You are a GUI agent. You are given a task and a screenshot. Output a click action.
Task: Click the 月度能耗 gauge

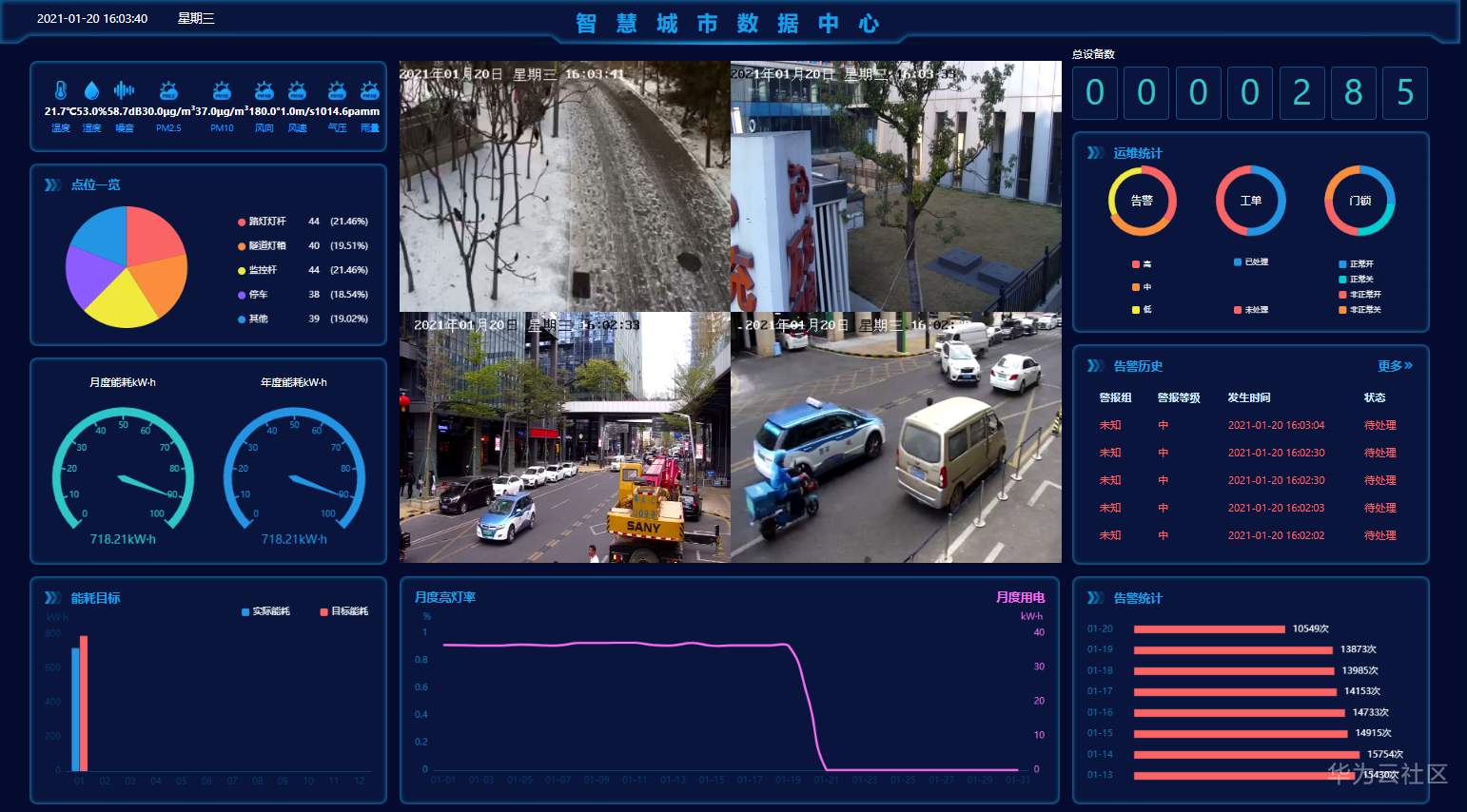123,469
